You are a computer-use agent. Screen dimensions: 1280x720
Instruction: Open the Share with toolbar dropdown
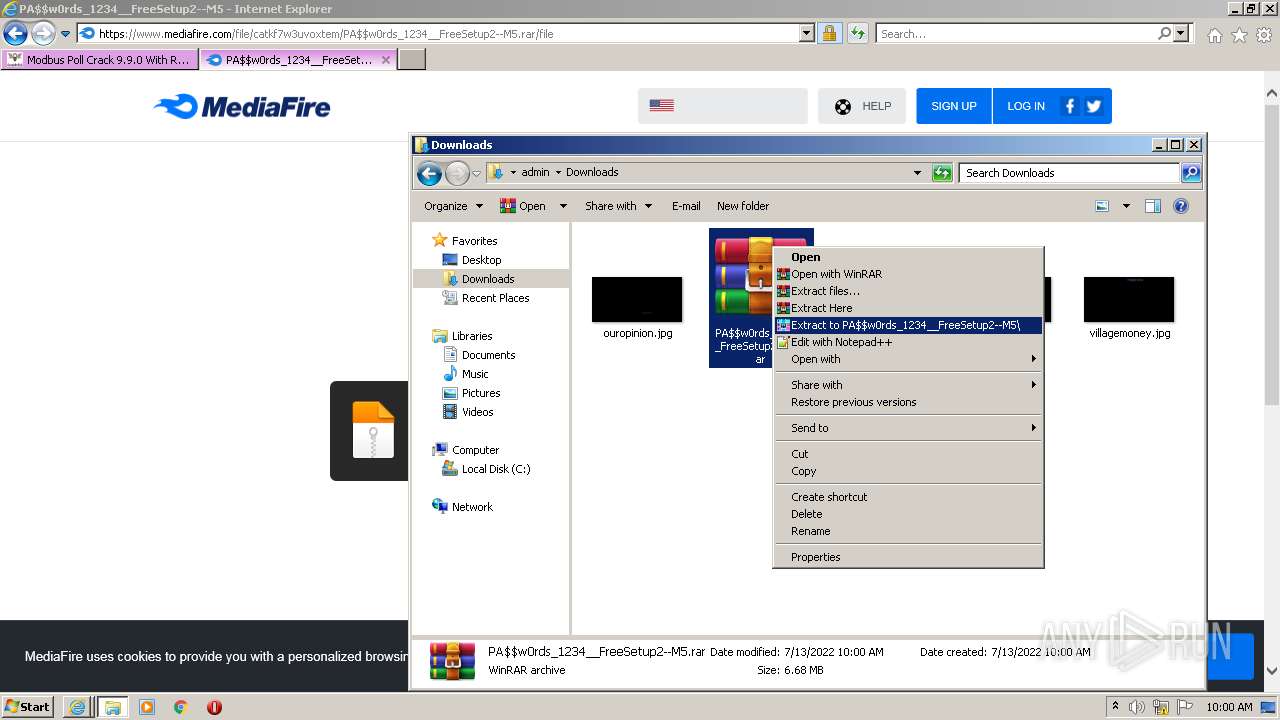coord(618,206)
